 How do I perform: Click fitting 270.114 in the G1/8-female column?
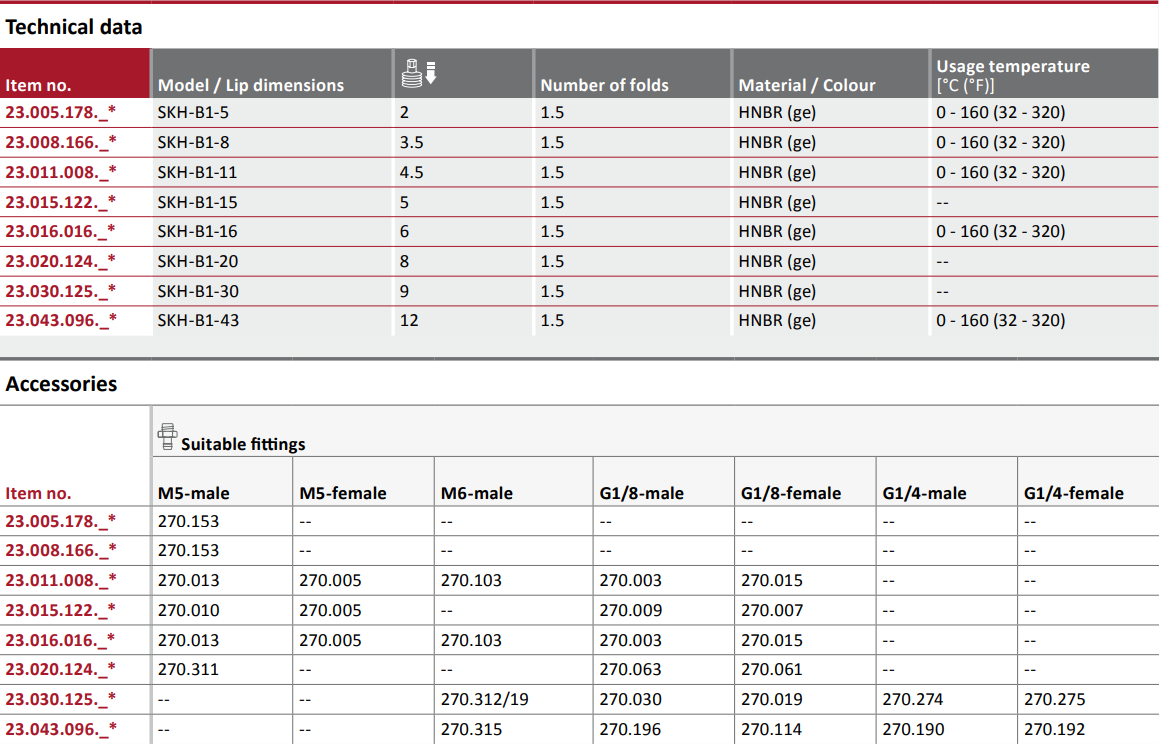coord(772,729)
